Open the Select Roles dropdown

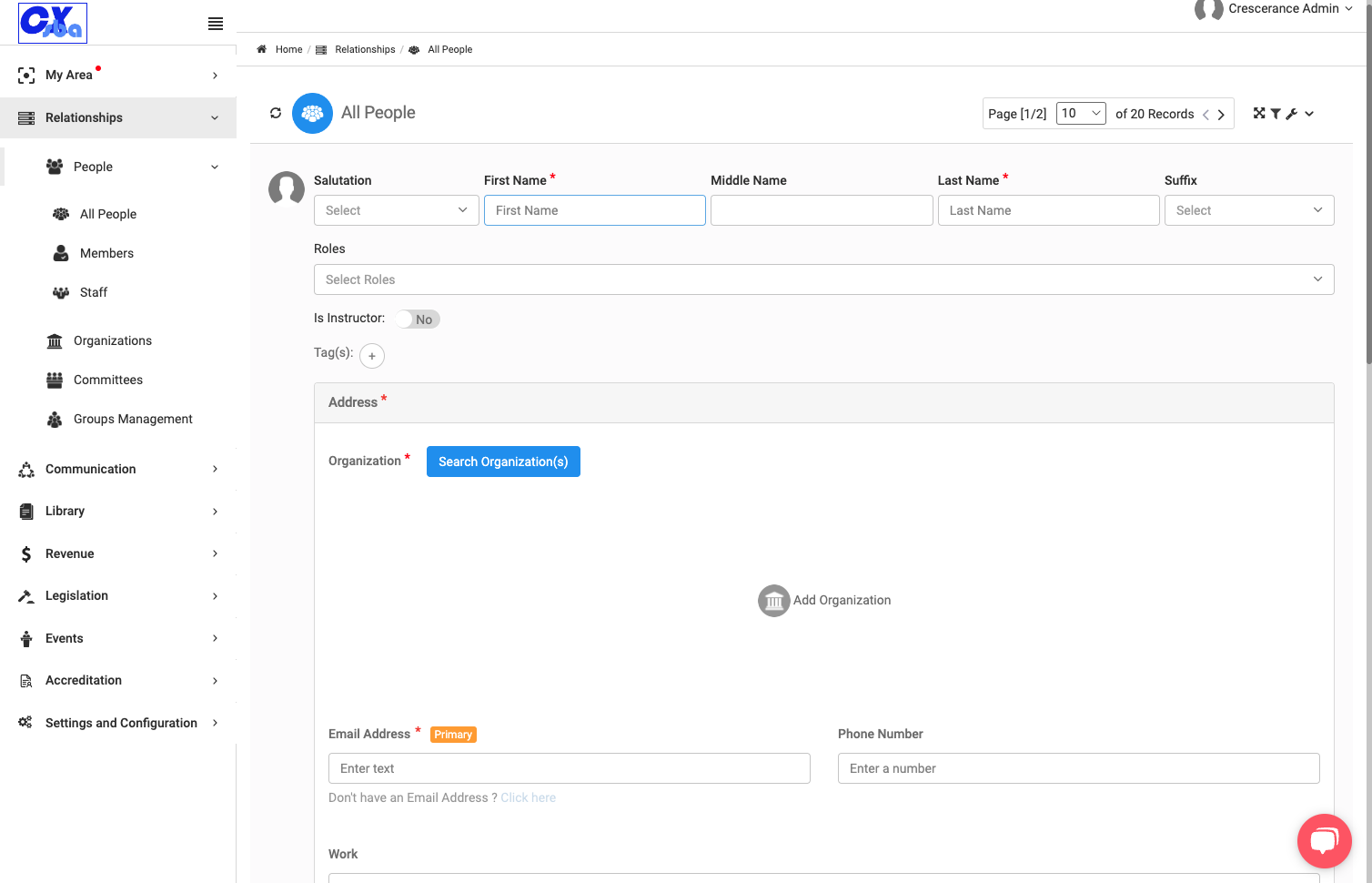coord(824,279)
